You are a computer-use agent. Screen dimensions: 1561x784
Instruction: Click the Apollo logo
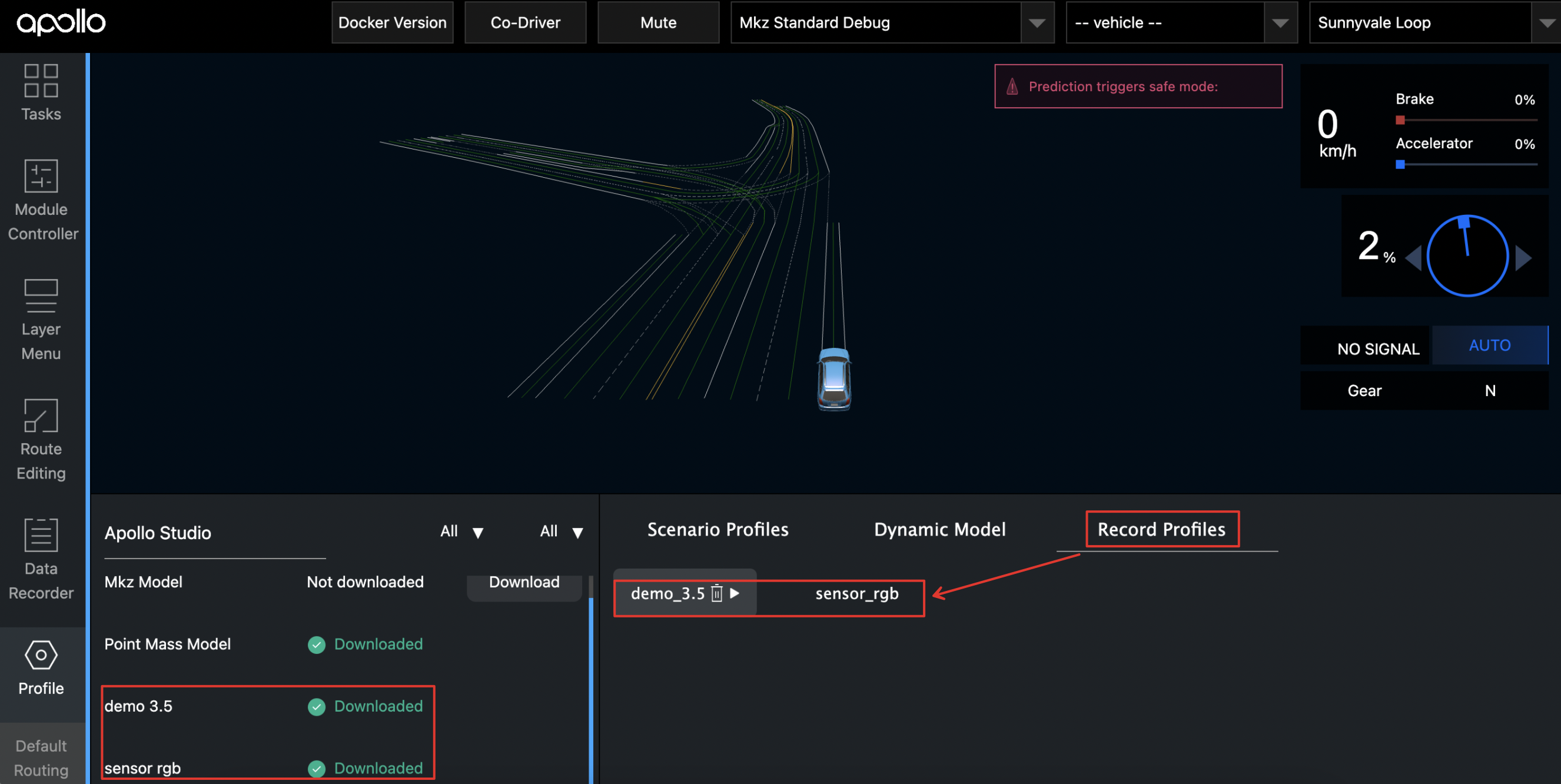[61, 22]
